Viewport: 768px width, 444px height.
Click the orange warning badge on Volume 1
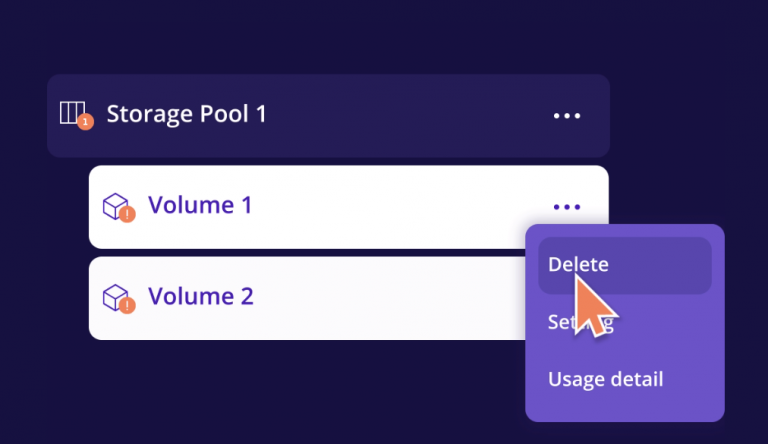point(127,214)
